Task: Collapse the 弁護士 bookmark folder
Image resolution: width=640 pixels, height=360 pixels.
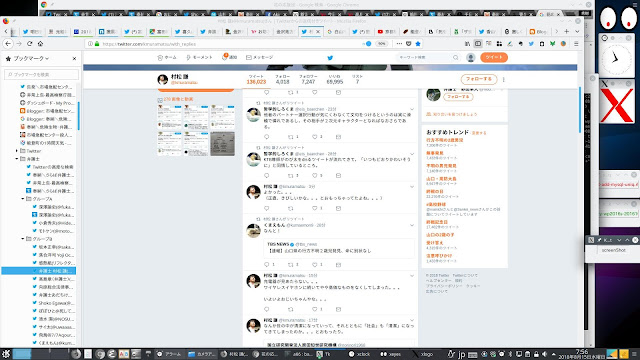Action: coord(17,159)
